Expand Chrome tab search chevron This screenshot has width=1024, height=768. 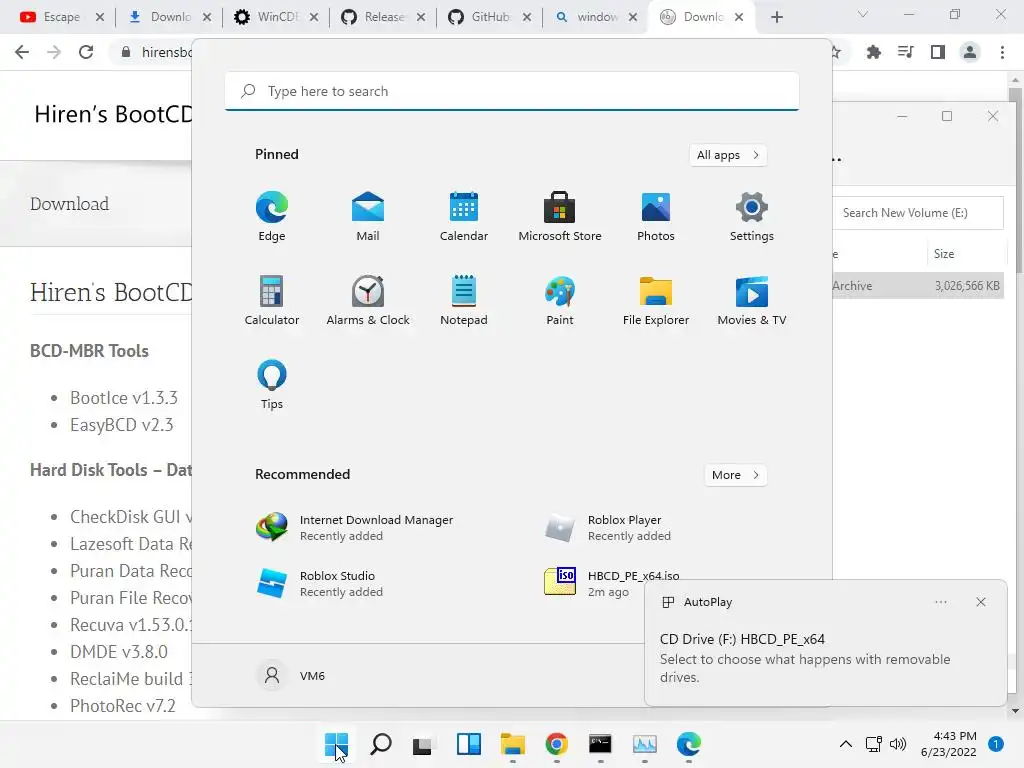(863, 14)
